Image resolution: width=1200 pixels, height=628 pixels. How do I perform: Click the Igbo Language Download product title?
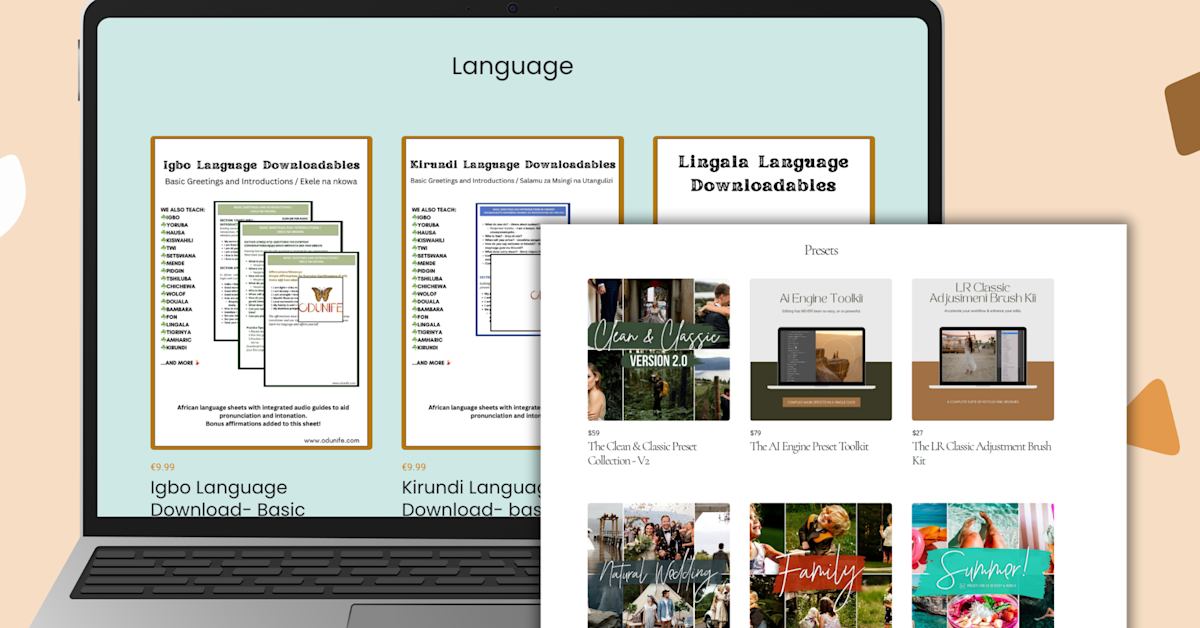click(x=219, y=498)
